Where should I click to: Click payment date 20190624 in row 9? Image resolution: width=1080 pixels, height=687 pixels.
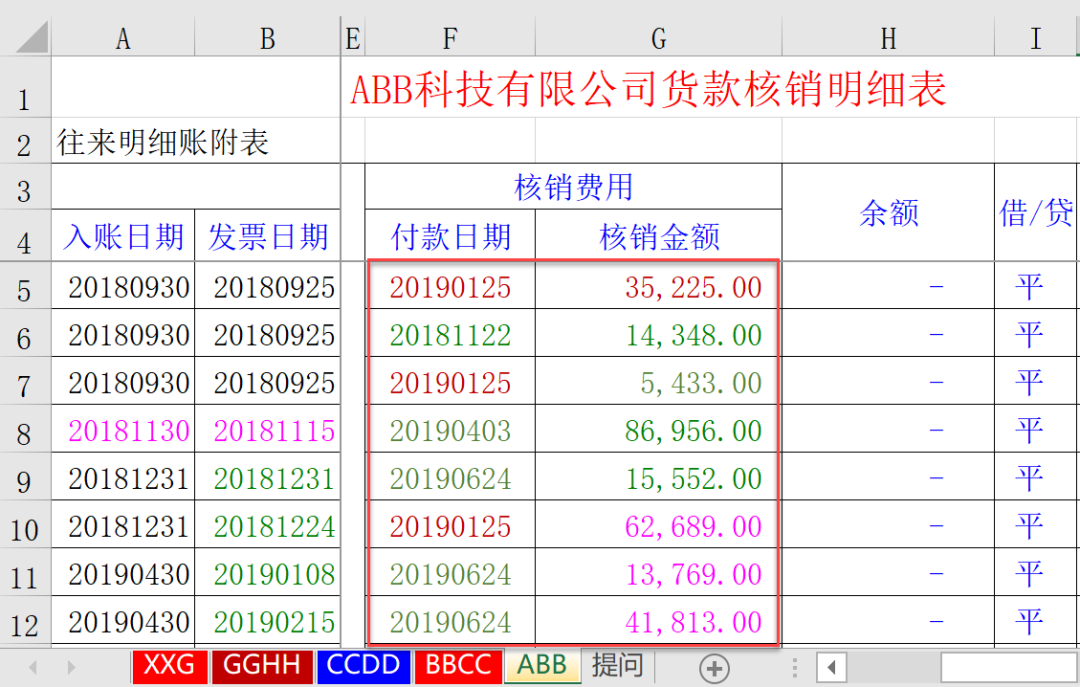pyautogui.click(x=450, y=476)
